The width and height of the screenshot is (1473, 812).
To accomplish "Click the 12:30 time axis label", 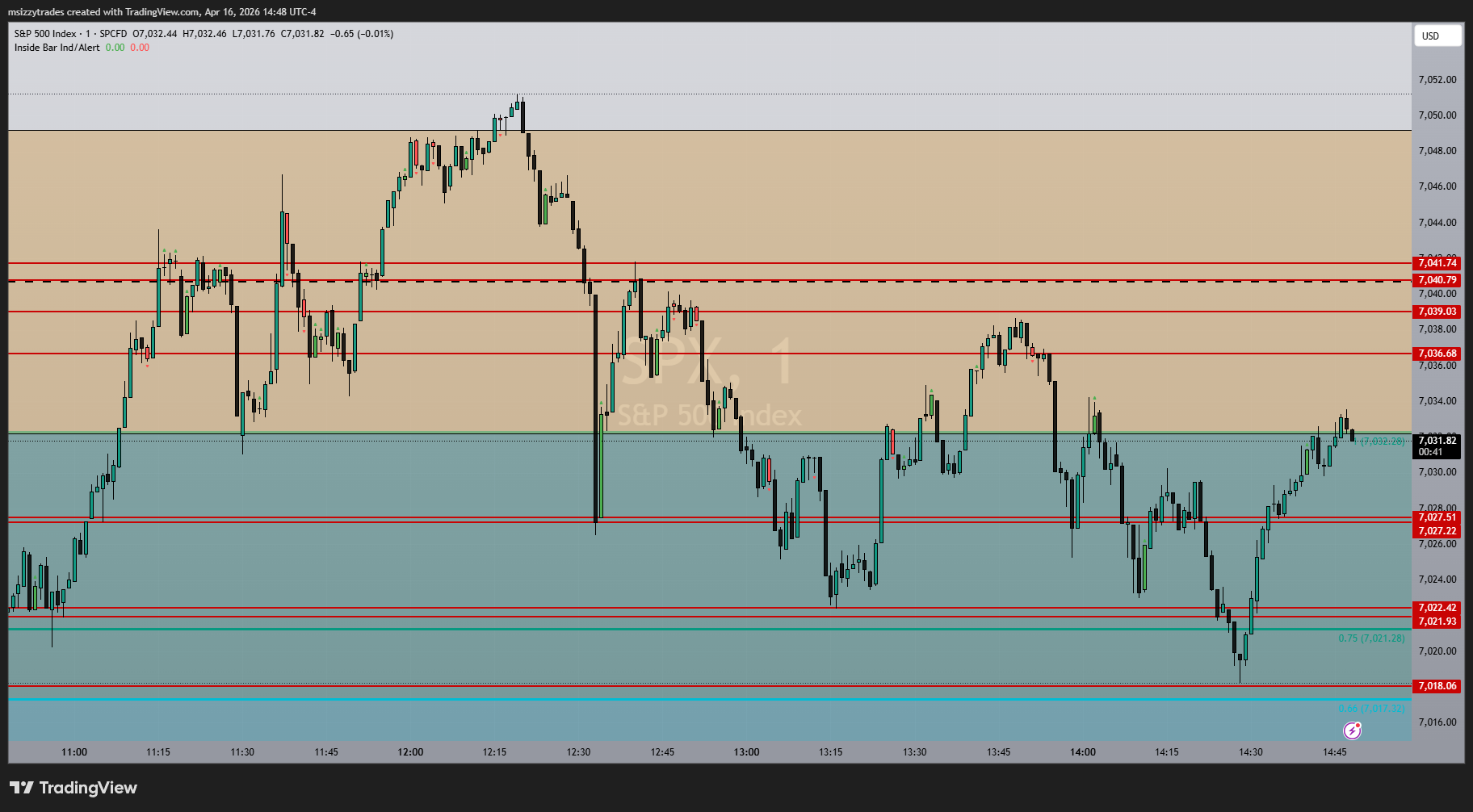I will (x=578, y=752).
